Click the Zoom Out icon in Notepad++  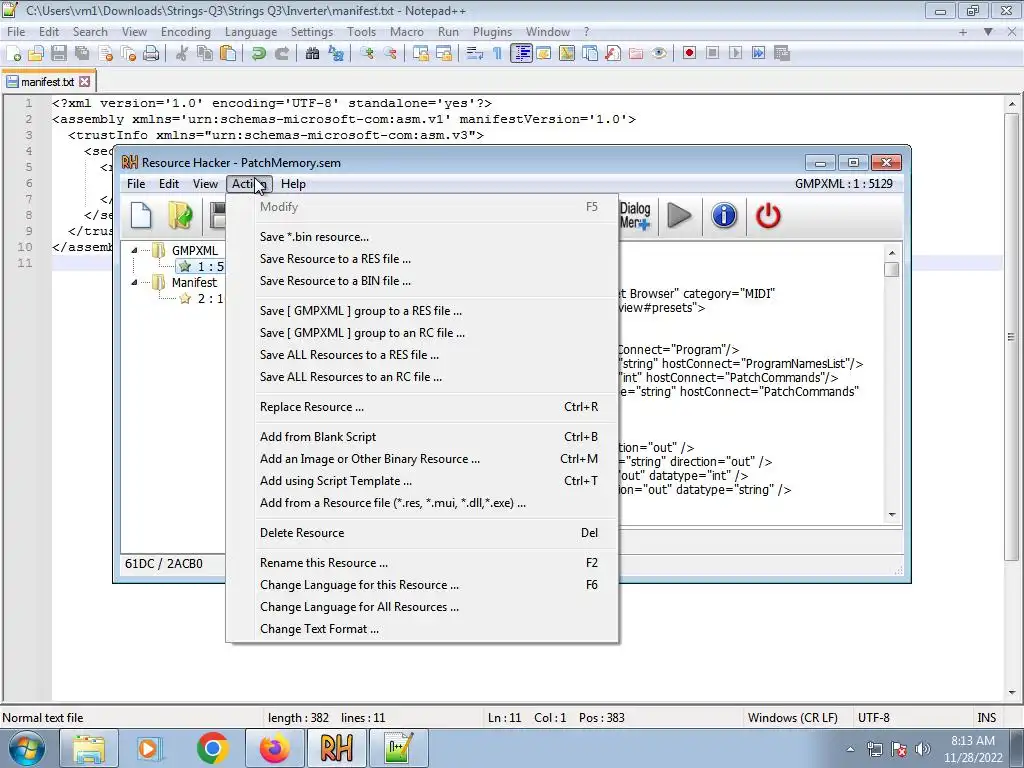click(390, 54)
